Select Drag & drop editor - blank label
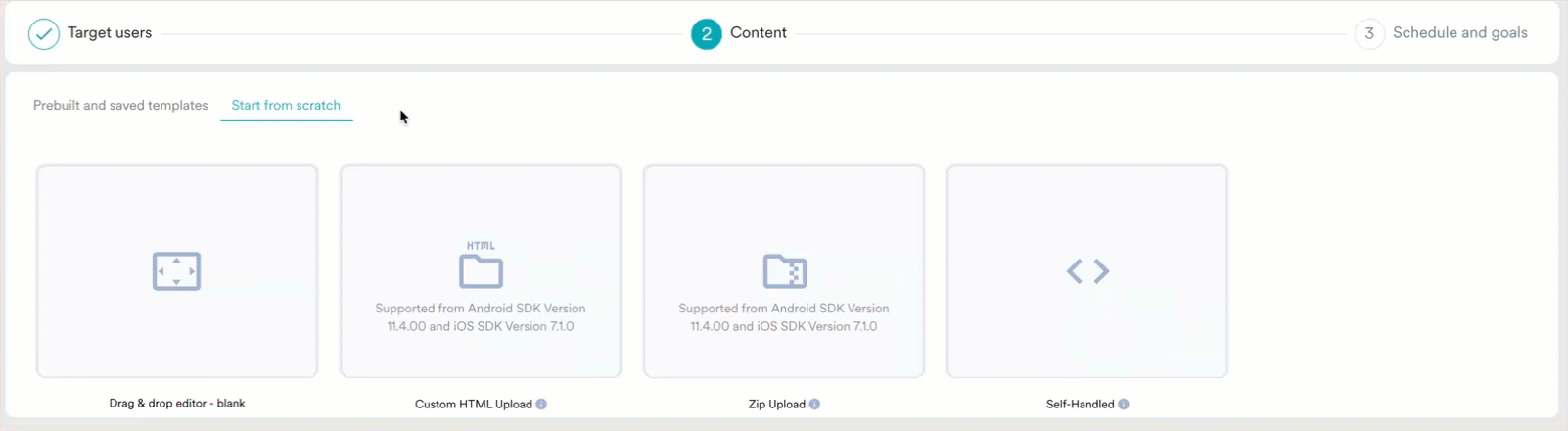The height and width of the screenshot is (431, 1568). coord(177,404)
